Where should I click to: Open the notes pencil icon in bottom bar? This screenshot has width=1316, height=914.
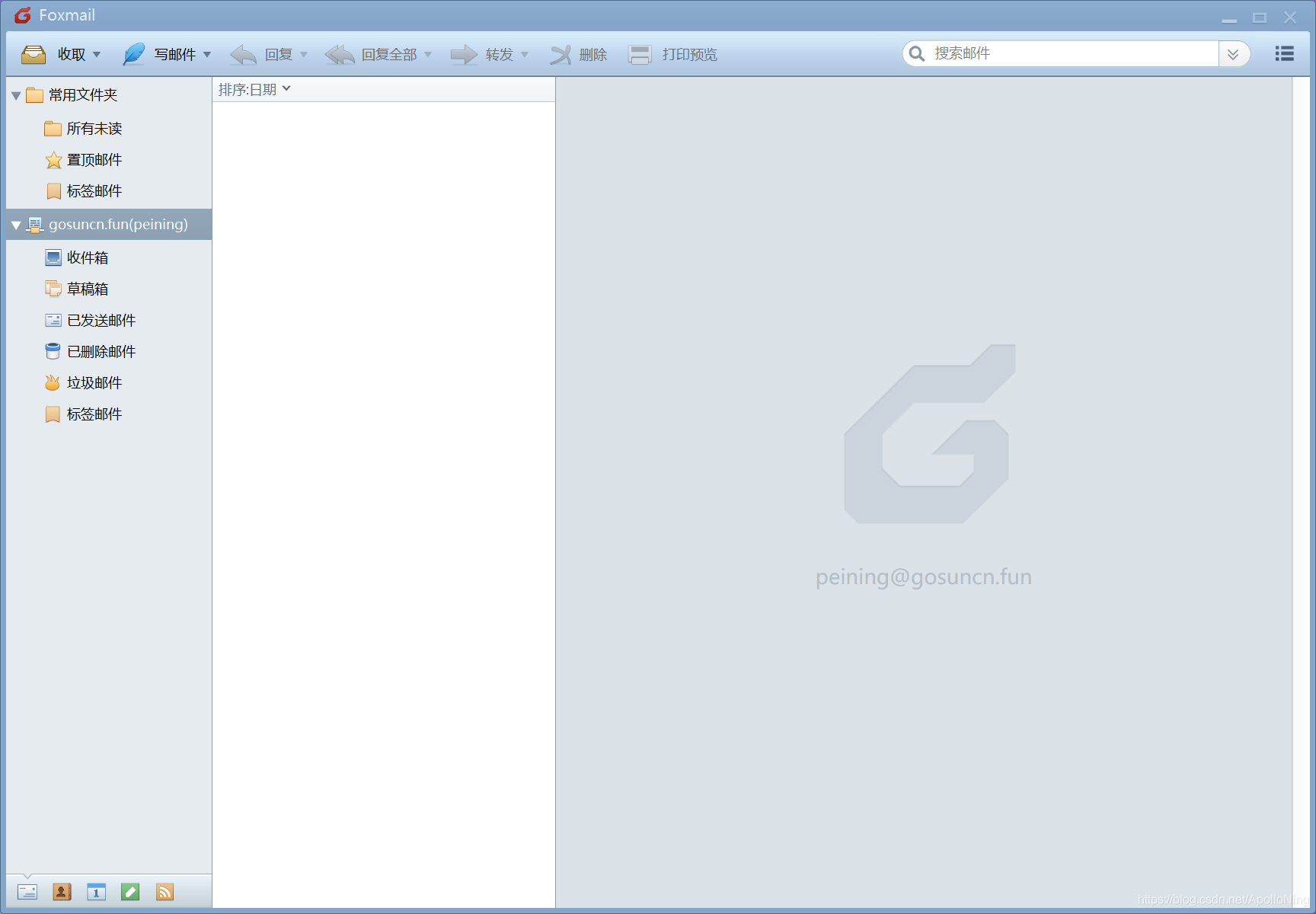point(130,892)
